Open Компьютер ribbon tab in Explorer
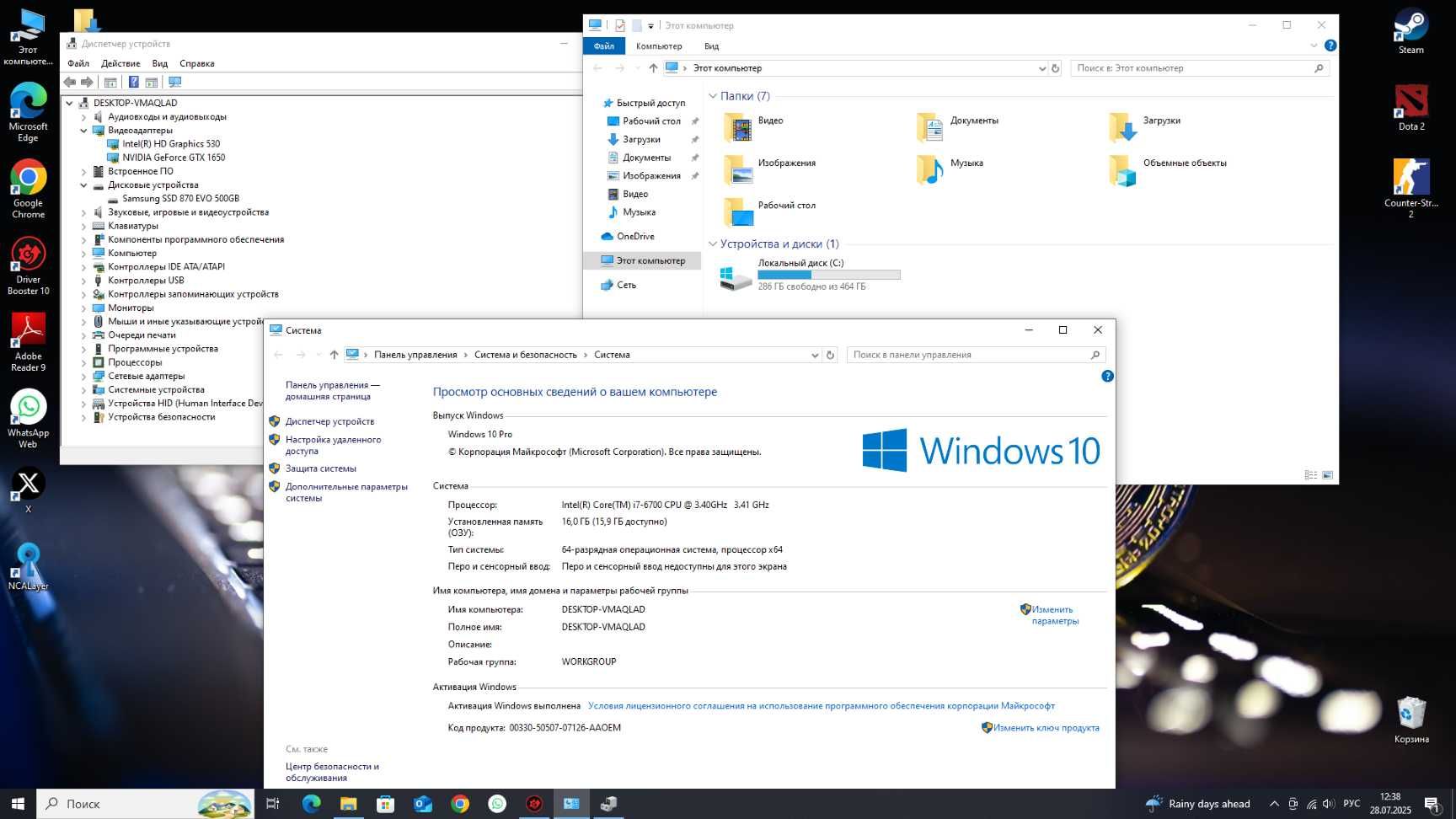Screen dimensions: 1456x819 tap(659, 46)
